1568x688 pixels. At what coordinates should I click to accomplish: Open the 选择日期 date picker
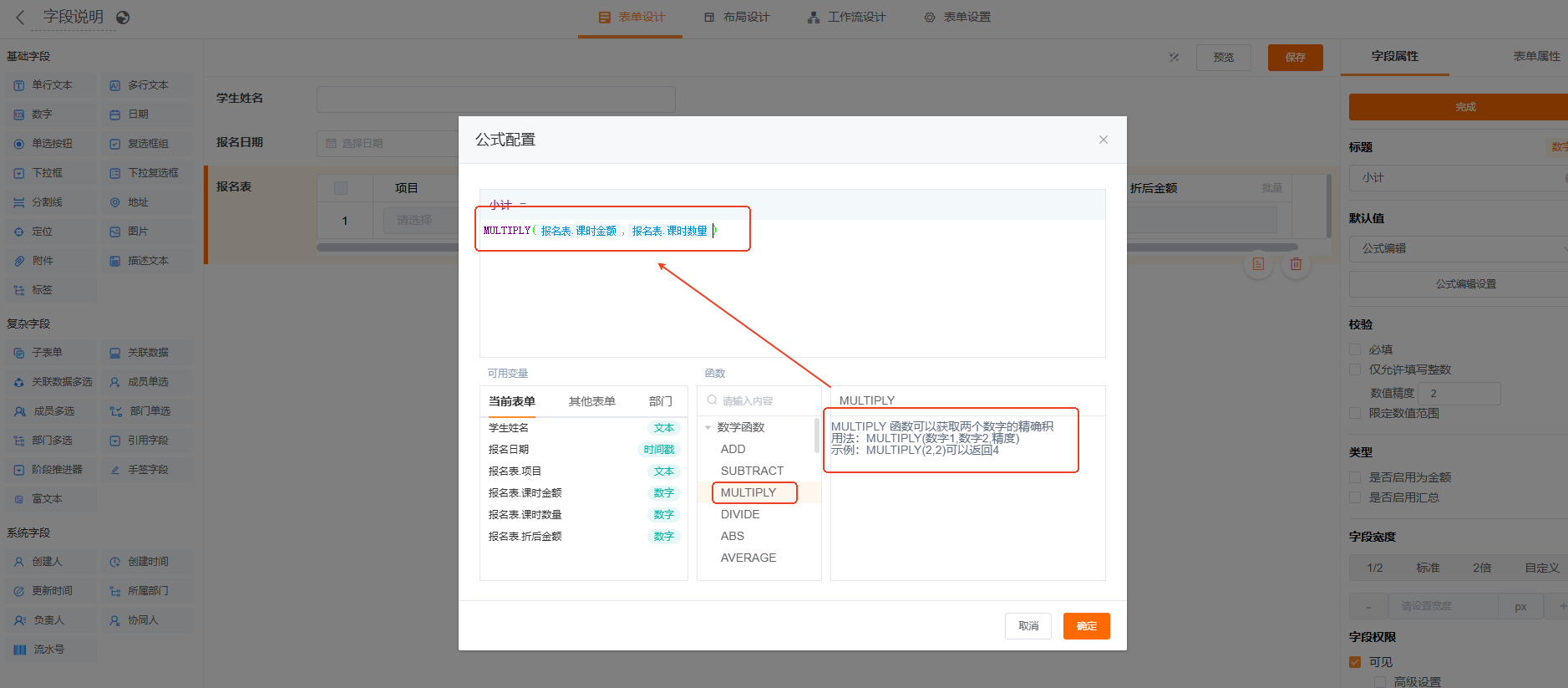pos(388,143)
